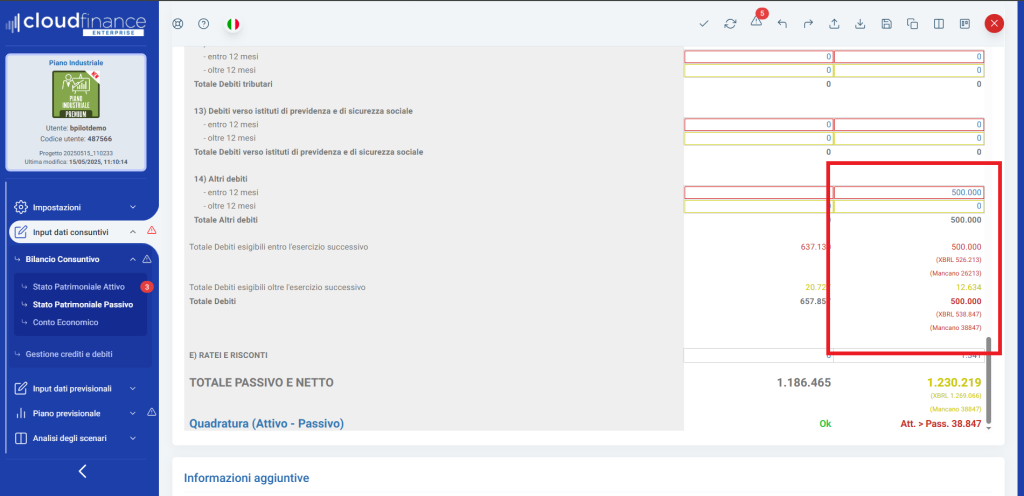Click the split columns view icon
Screen dimensions: 1024x496
938,23
